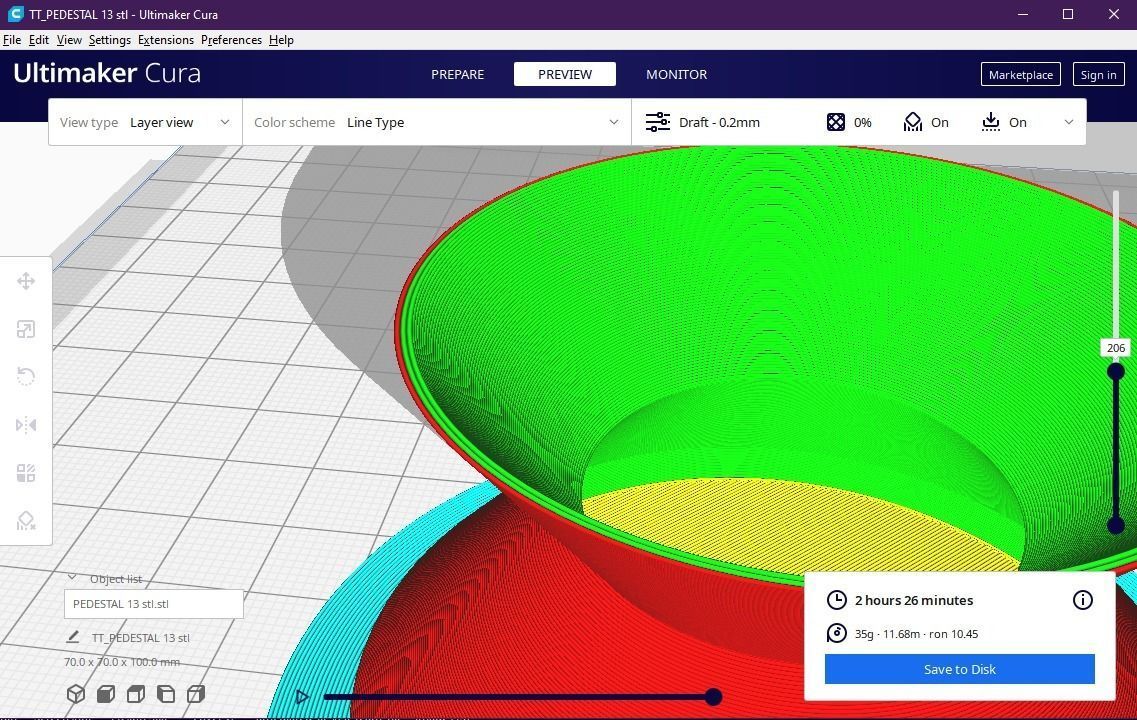
Task: Open Per Model Settings tool
Action: click(x=26, y=473)
